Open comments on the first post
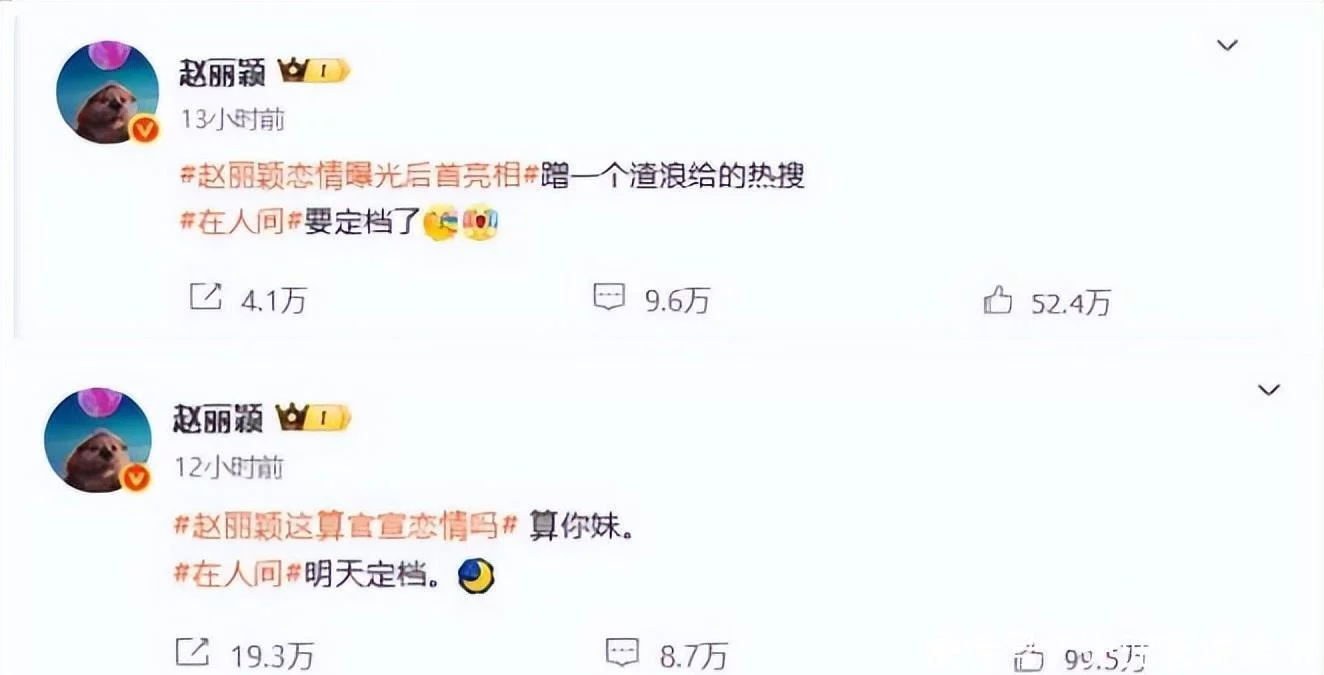 609,297
